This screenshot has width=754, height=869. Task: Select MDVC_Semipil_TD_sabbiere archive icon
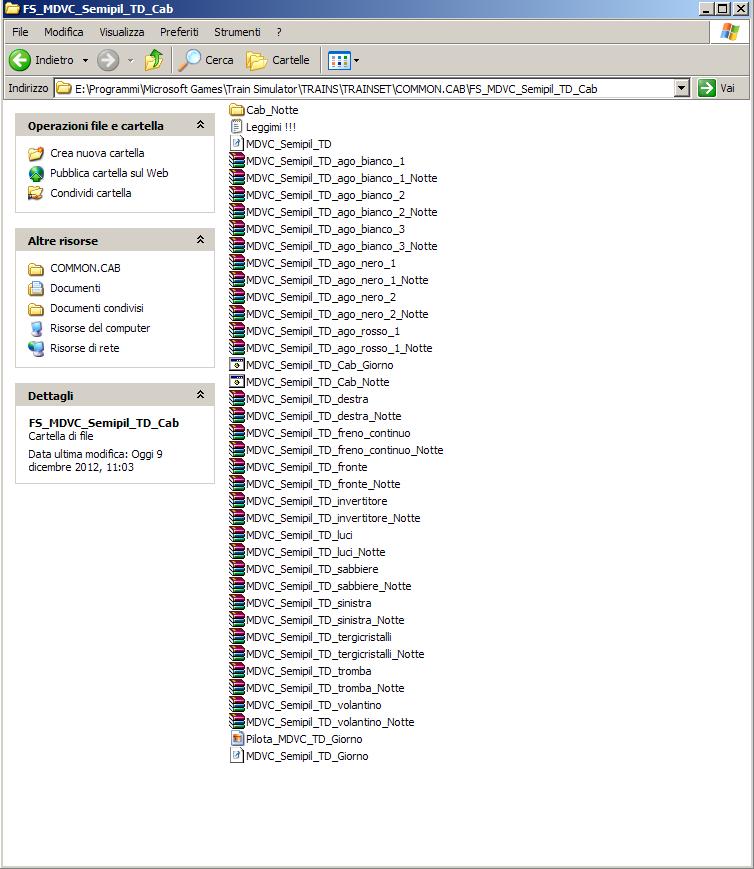(x=237, y=569)
